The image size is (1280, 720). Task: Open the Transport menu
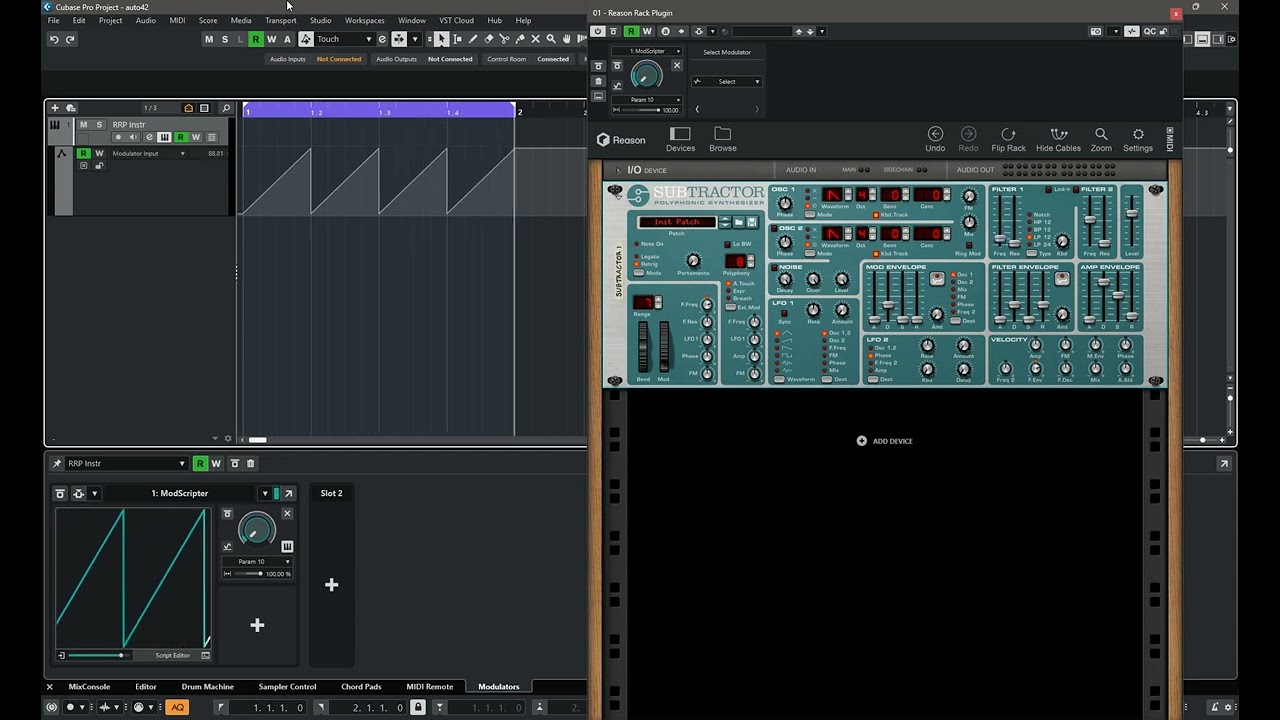click(280, 20)
